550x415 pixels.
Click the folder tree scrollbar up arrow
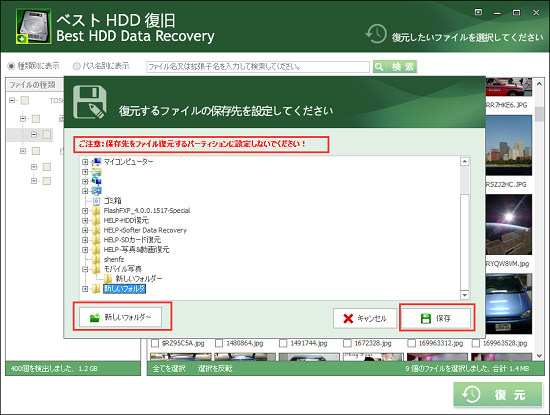point(465,161)
